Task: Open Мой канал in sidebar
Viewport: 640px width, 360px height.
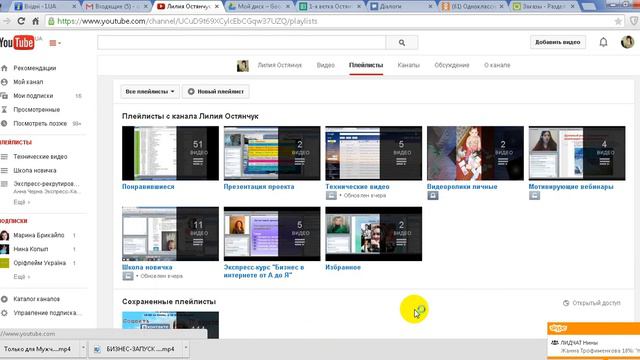Action: click(28, 82)
